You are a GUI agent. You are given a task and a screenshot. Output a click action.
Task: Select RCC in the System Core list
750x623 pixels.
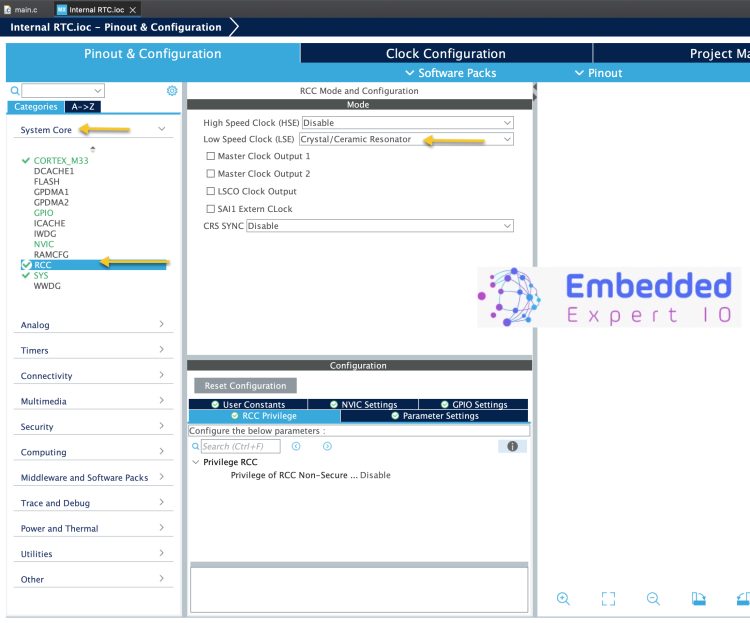tap(43, 265)
